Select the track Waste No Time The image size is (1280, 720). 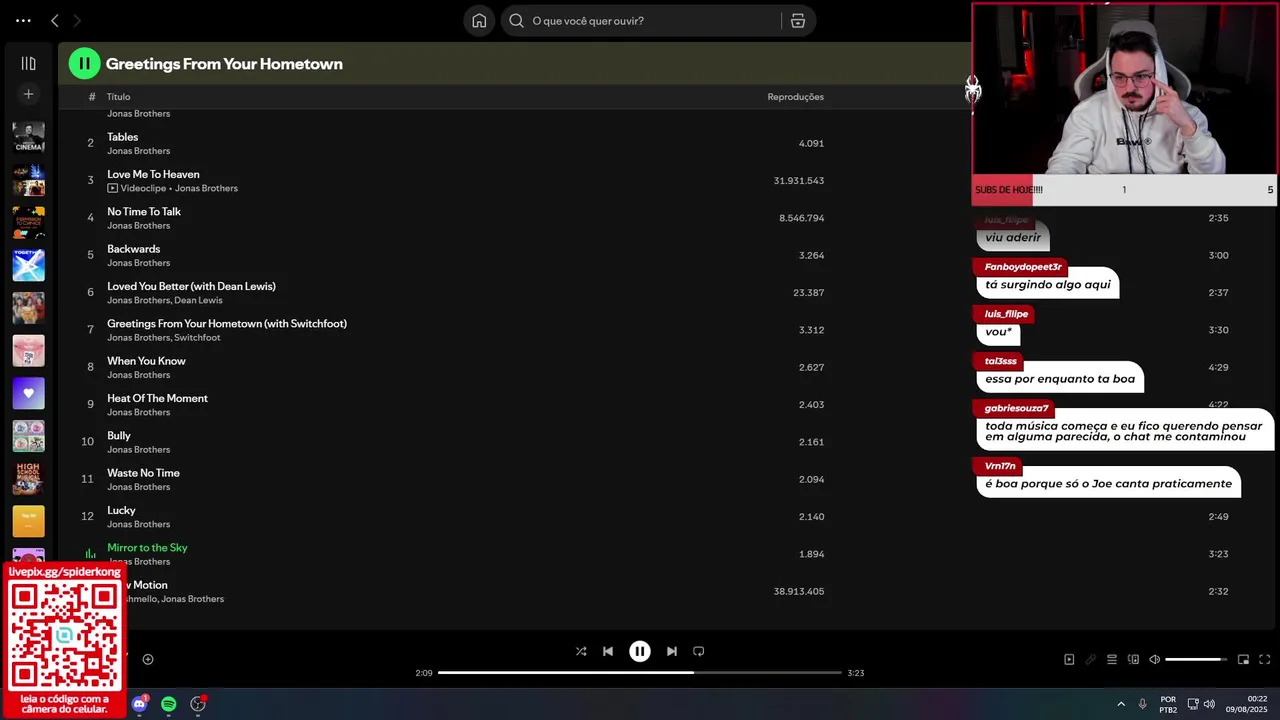point(143,473)
